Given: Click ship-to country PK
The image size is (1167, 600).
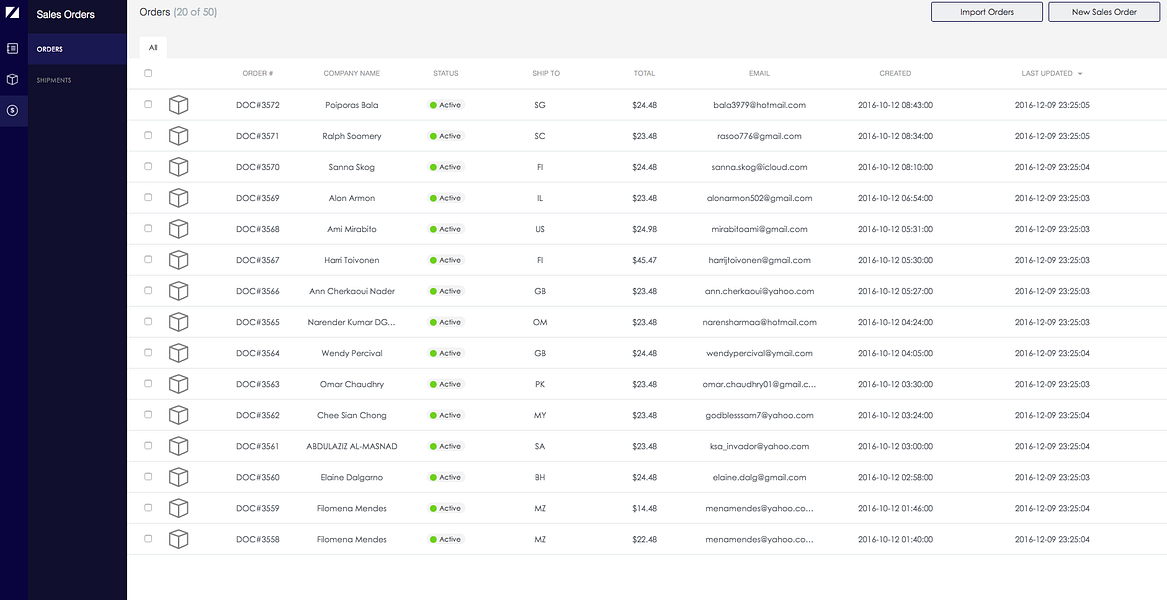Looking at the screenshot, I should 540,384.
